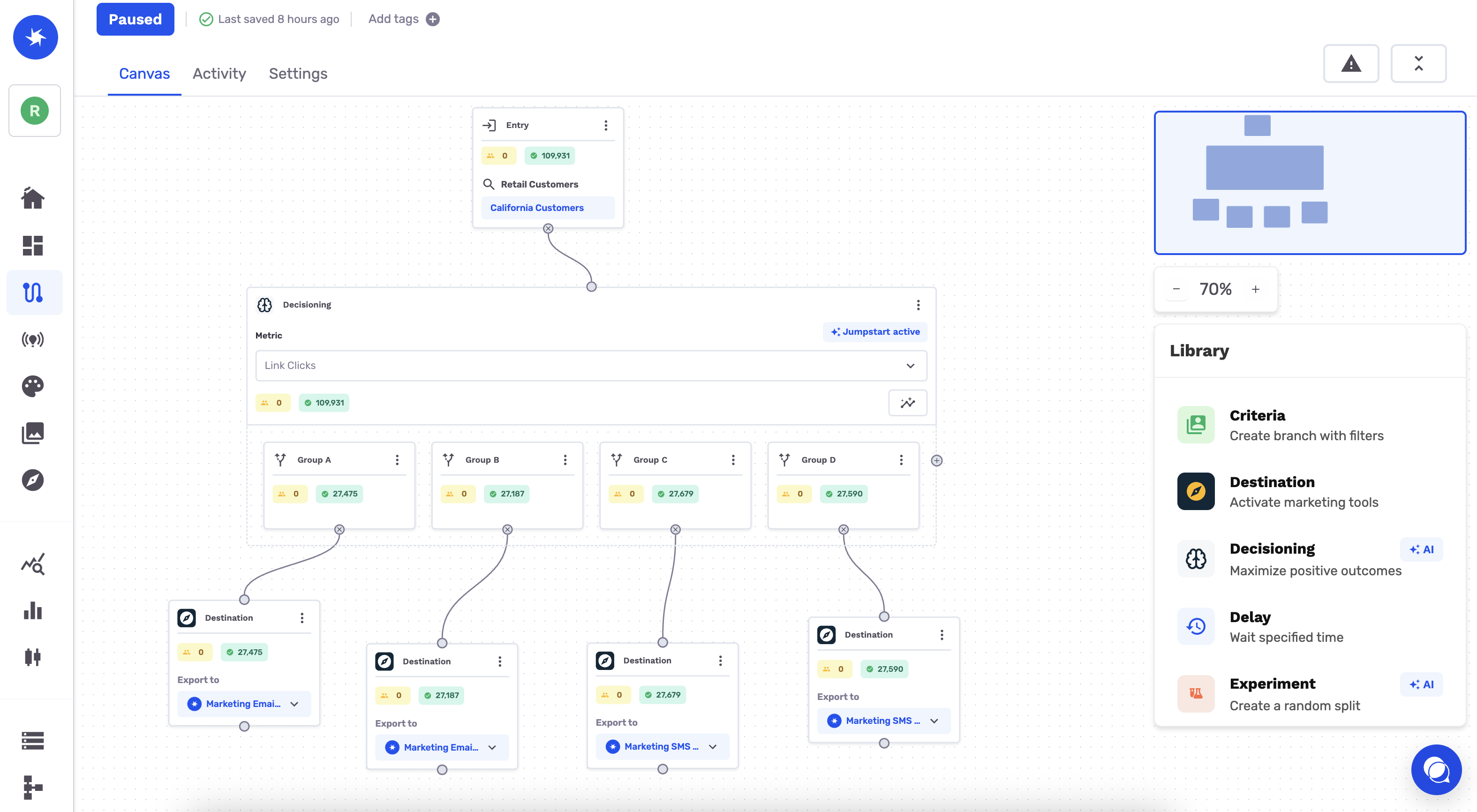The width and height of the screenshot is (1477, 812).
Task: Open Decisioning node three-dot menu
Action: coord(918,305)
